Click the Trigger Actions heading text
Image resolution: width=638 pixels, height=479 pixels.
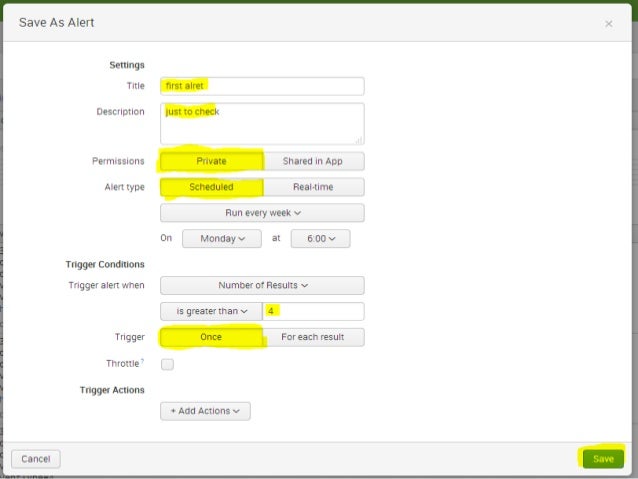[112, 390]
